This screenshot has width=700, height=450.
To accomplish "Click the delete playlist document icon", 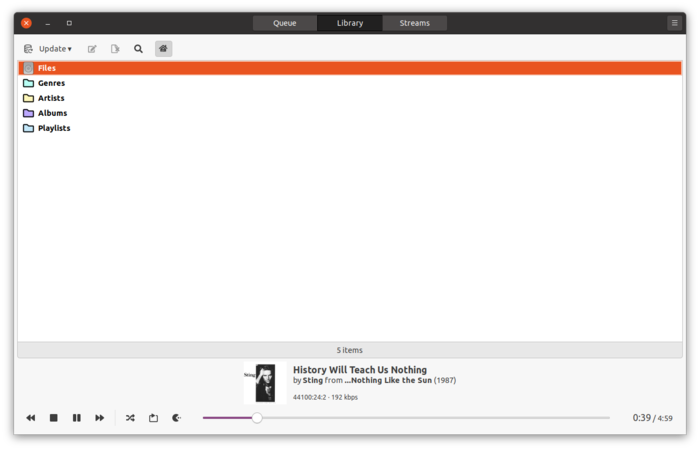I will 115,48.
